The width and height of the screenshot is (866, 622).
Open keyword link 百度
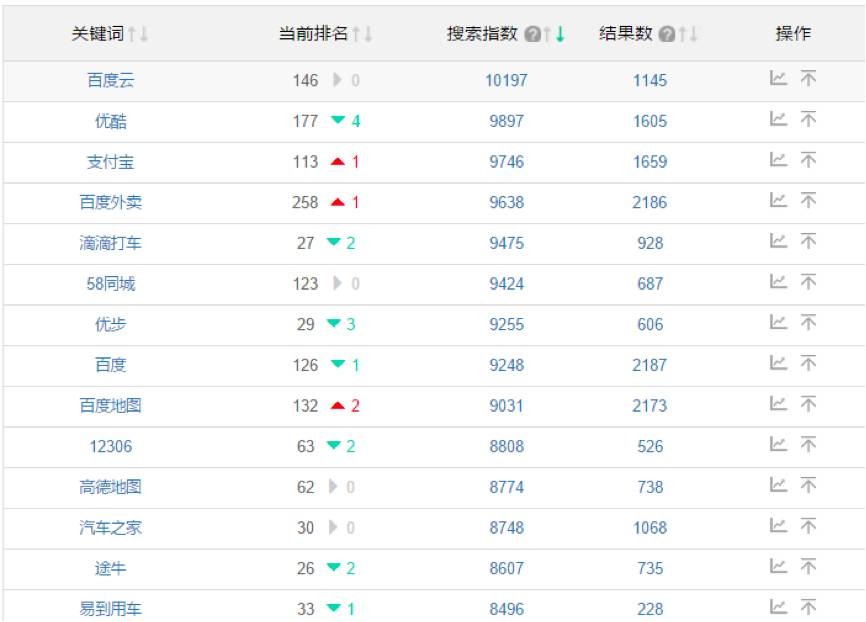pos(110,365)
